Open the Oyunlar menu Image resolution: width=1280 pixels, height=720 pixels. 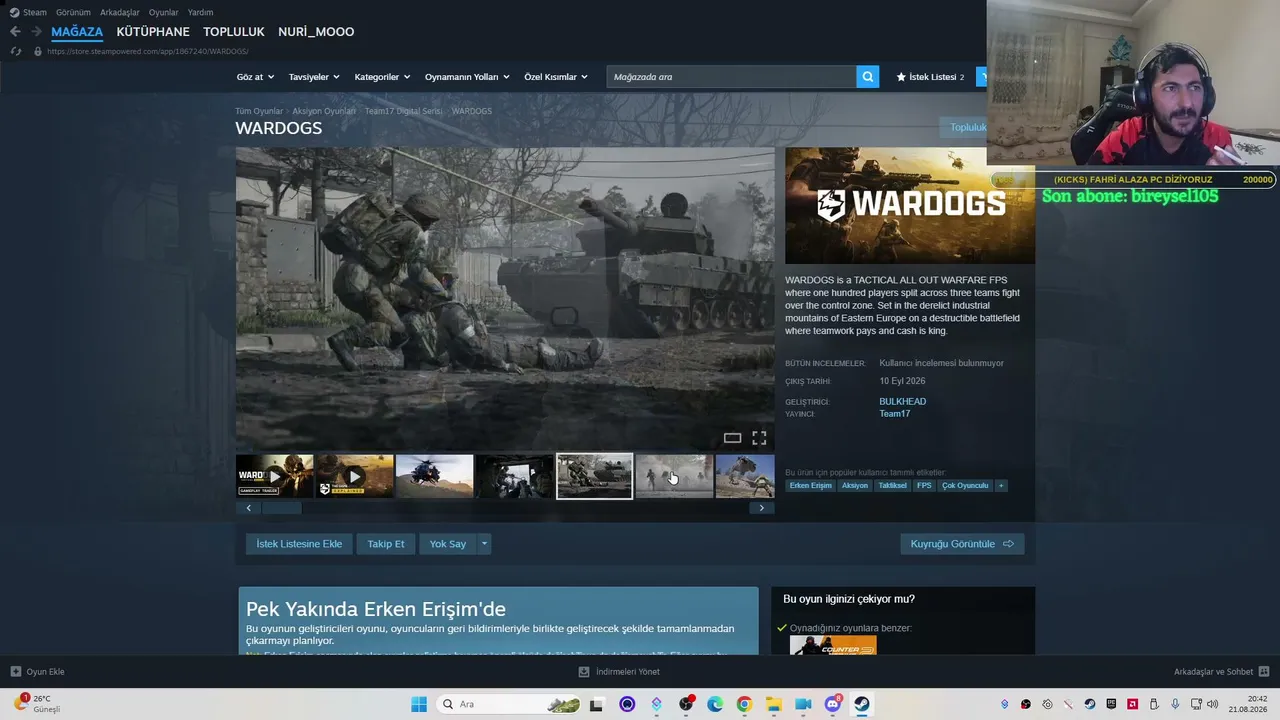tap(164, 12)
